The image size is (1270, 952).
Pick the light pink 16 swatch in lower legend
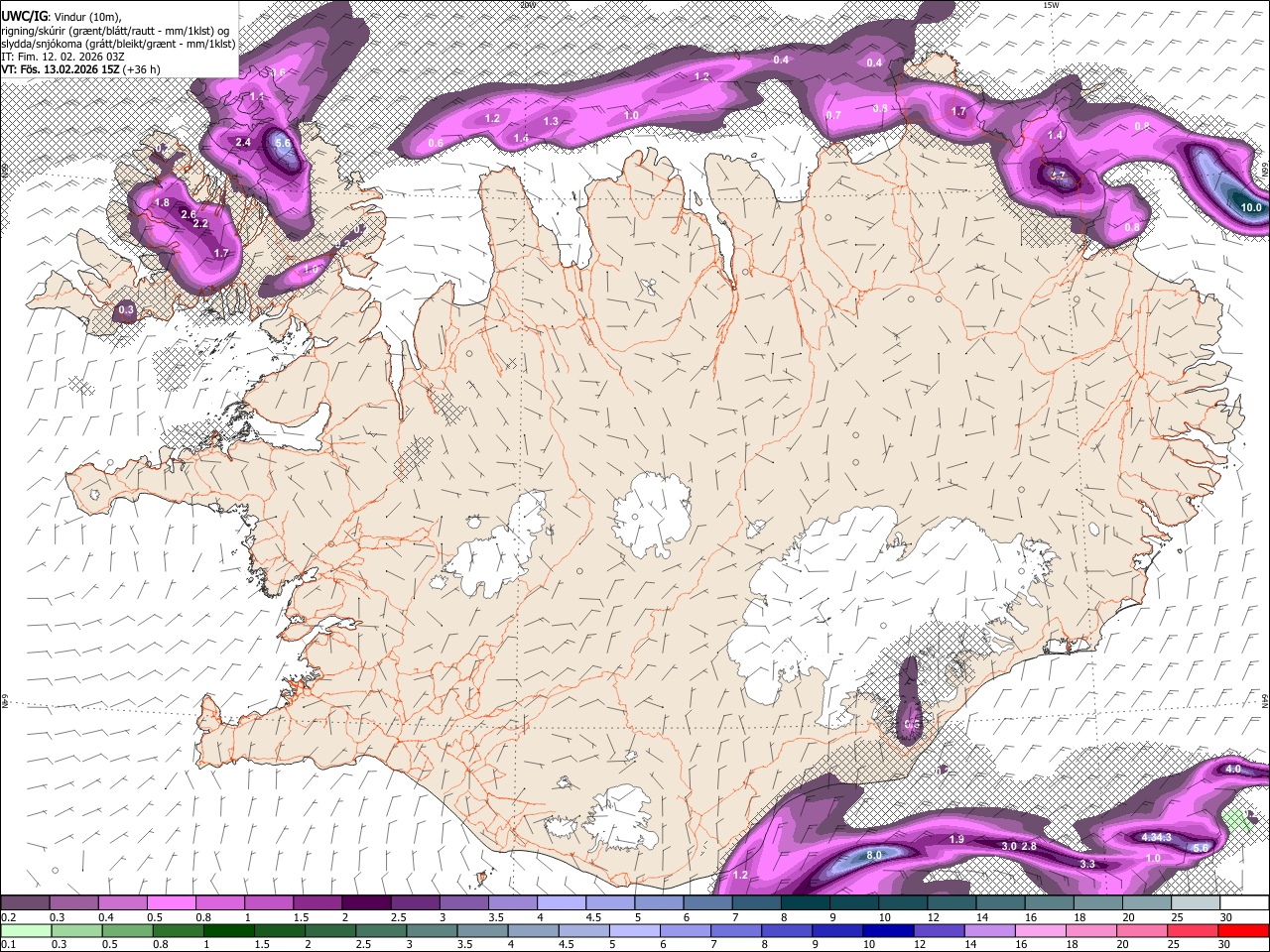[x=1041, y=930]
